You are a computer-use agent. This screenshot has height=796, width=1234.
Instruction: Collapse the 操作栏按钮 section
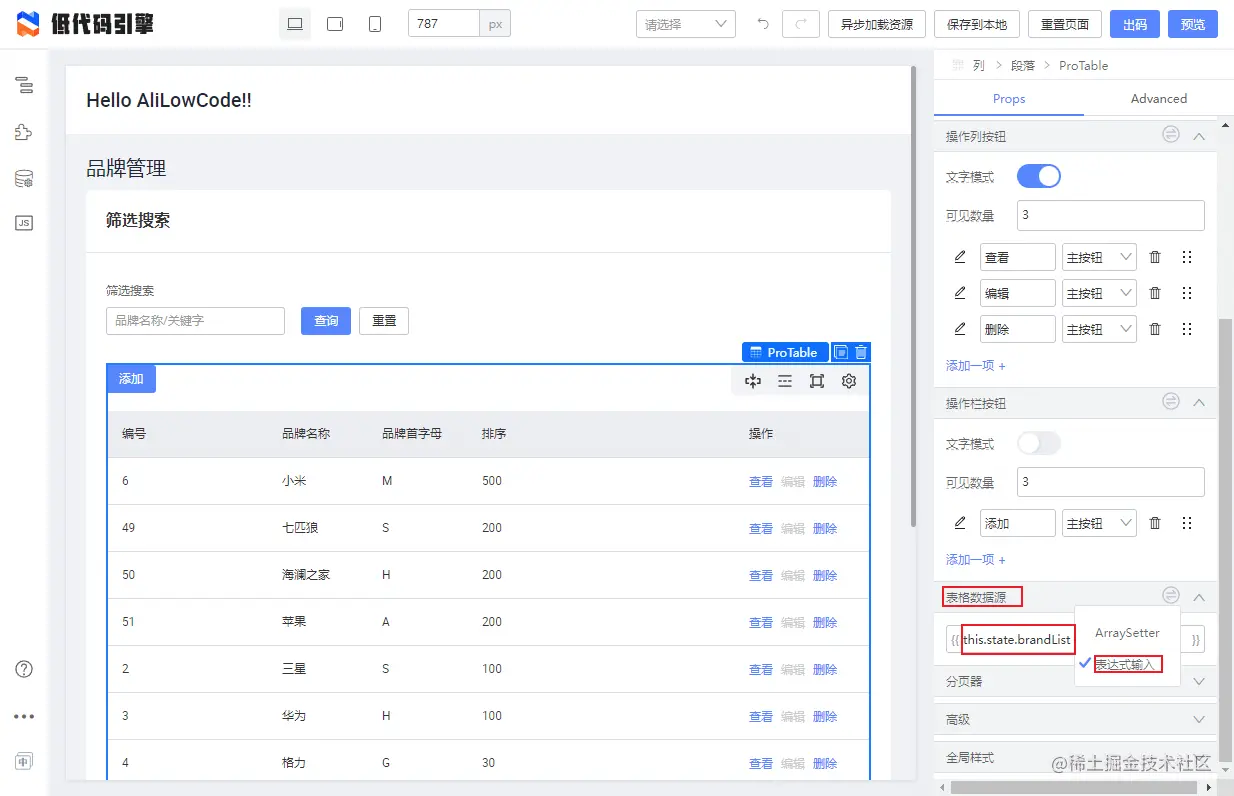click(x=1200, y=402)
